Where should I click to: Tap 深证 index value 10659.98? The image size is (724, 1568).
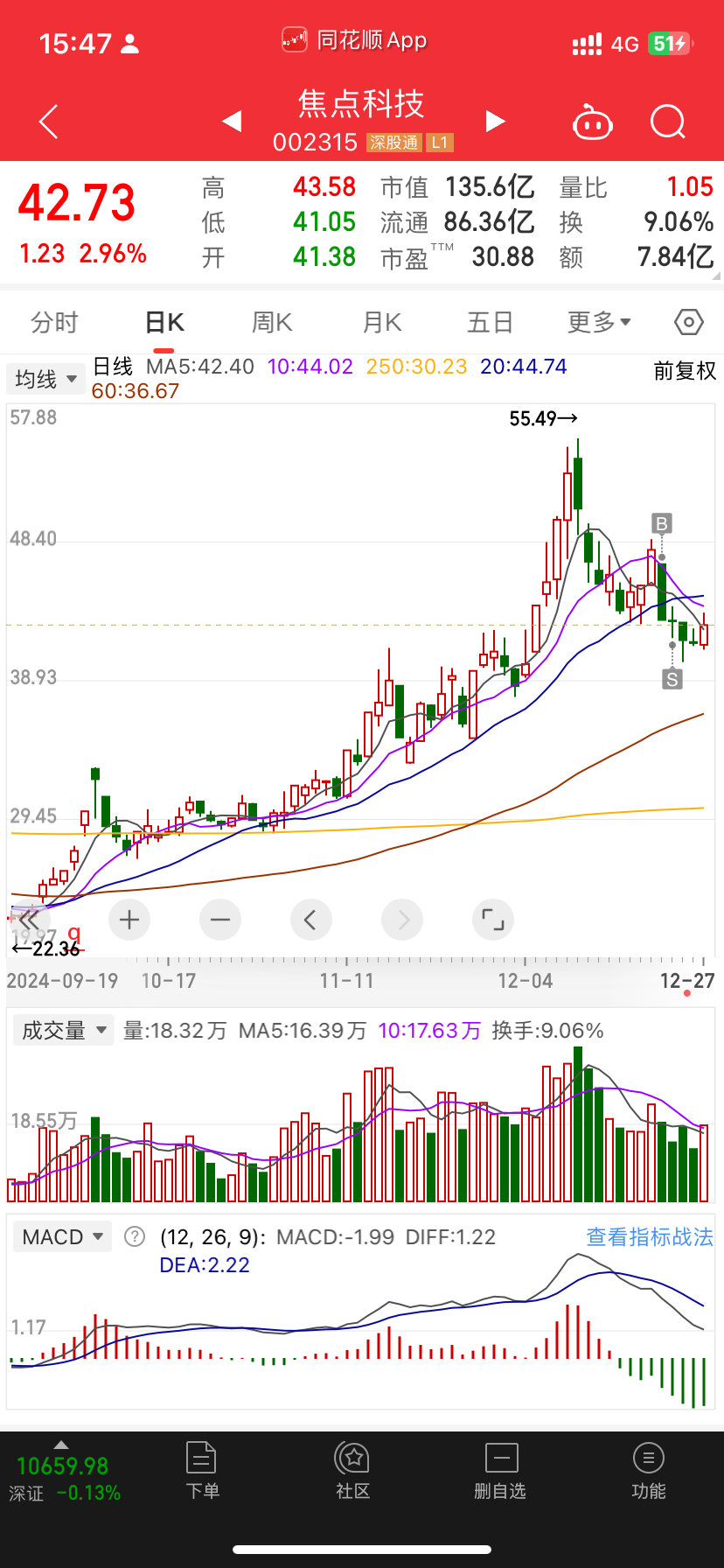click(63, 1466)
